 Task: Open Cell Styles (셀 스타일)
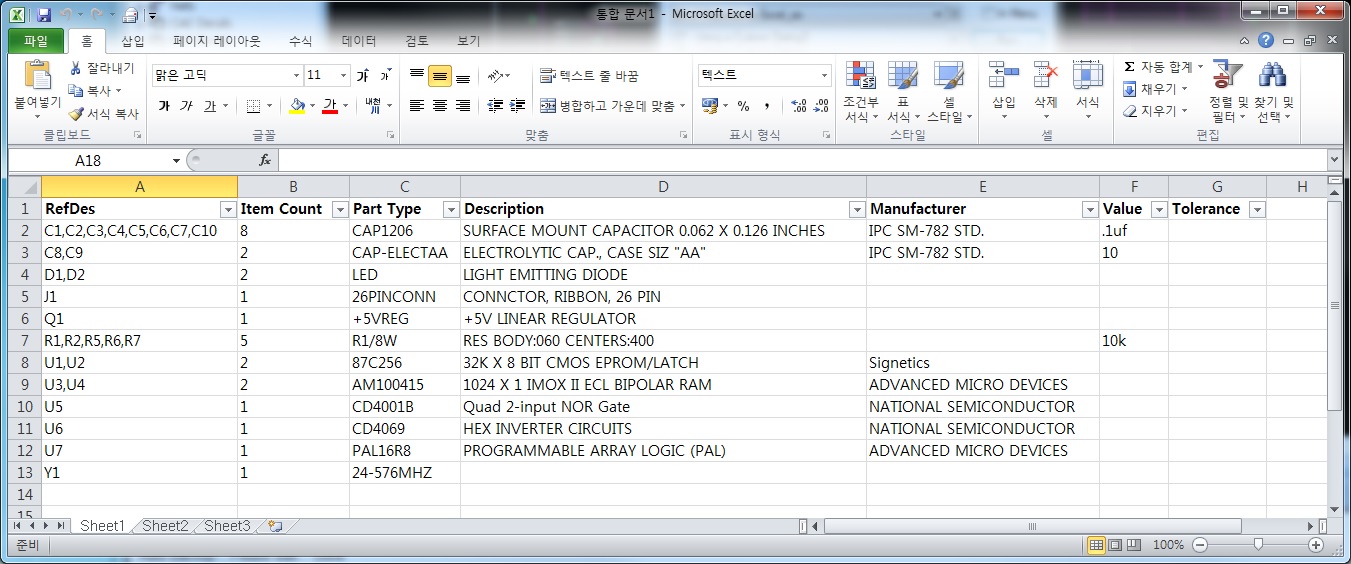tap(949, 91)
